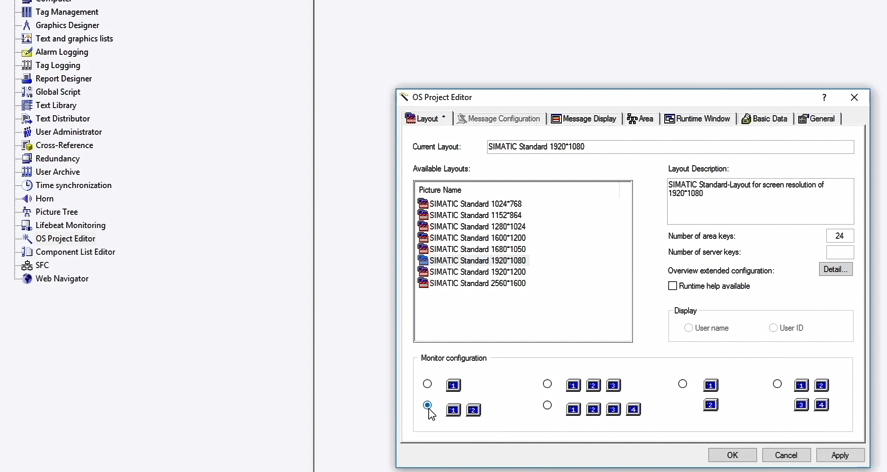Close the OS Project Editor dialog
Screen dimensions: 887x472
[854, 97]
